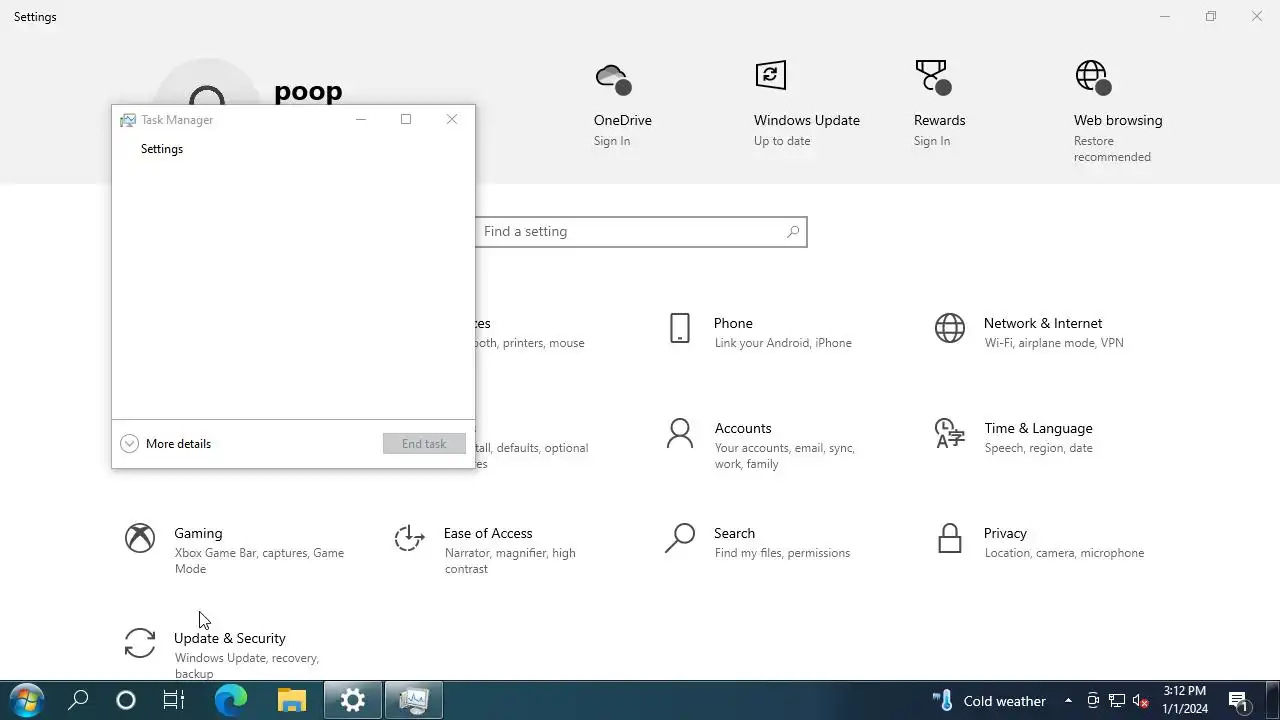The height and width of the screenshot is (720, 1280).
Task: Open notification center icon in taskbar
Action: (1238, 701)
